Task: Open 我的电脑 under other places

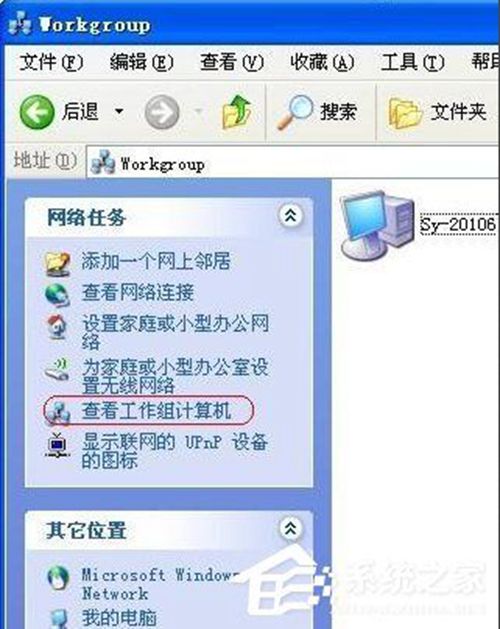Action: tap(119, 618)
